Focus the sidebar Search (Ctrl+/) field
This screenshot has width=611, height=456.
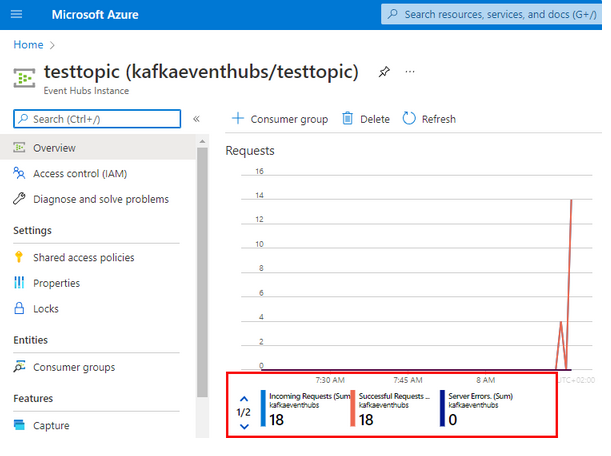tap(97, 119)
